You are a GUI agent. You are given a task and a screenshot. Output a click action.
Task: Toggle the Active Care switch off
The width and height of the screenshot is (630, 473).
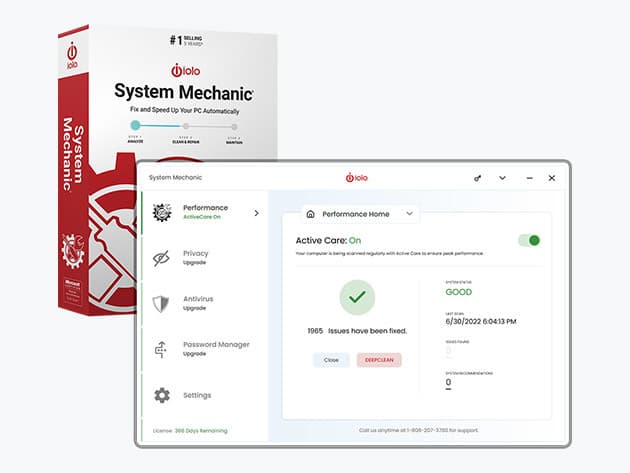529,240
